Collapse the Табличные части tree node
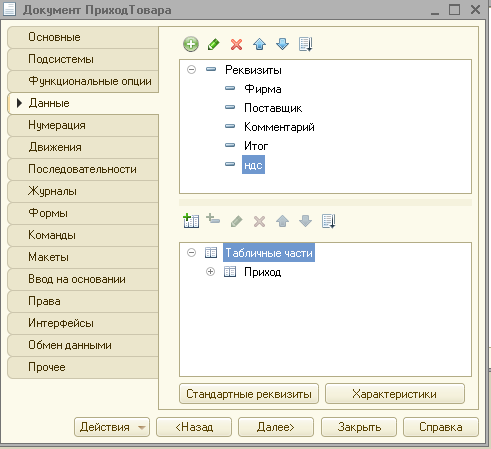Image resolution: width=491 pixels, height=449 pixels. click(x=191, y=253)
